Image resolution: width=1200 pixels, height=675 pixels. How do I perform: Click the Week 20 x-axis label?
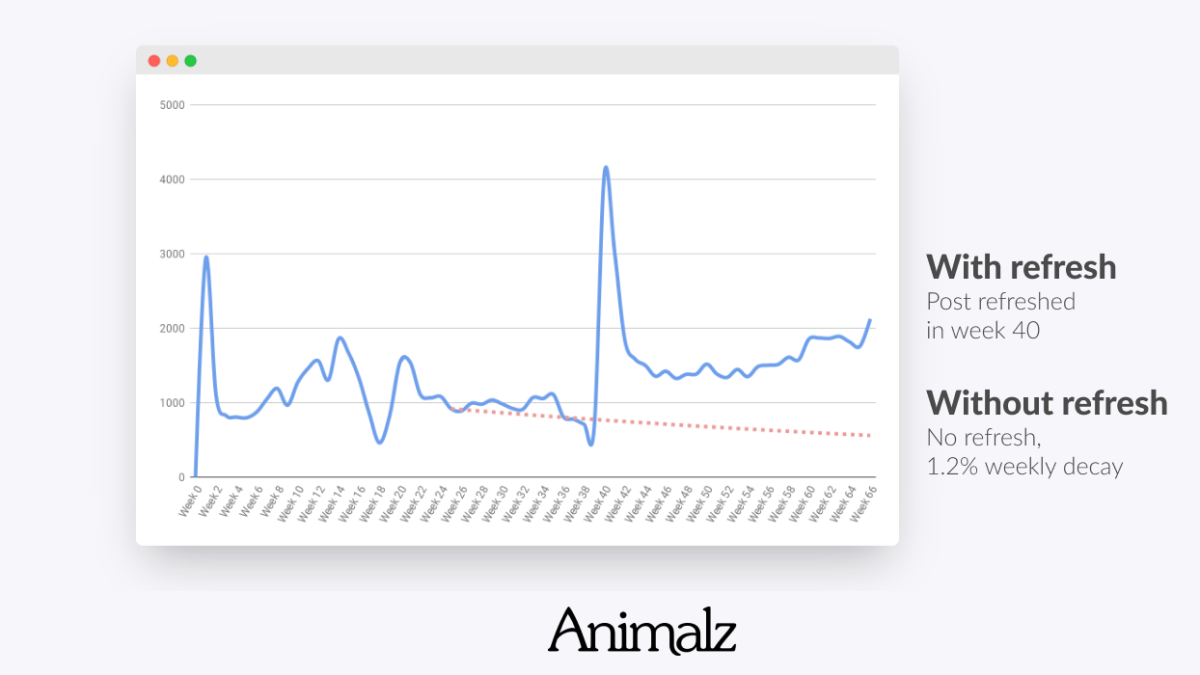[392, 503]
